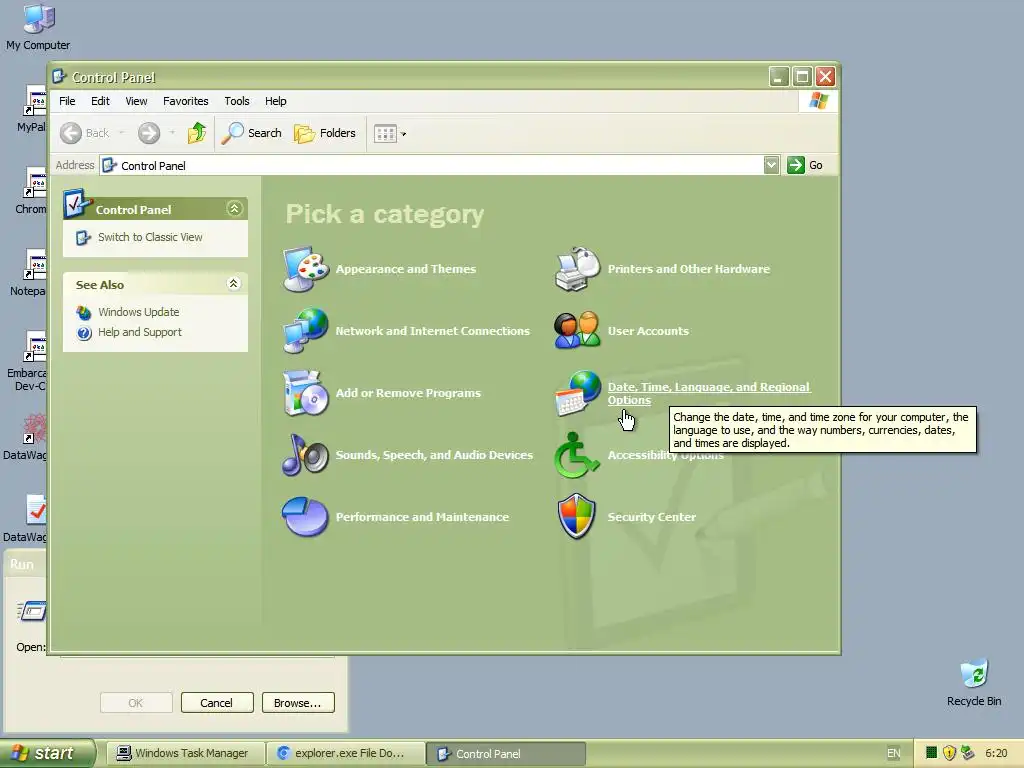Click the Up folder toolbar icon
This screenshot has width=1024, height=768.
pos(197,133)
